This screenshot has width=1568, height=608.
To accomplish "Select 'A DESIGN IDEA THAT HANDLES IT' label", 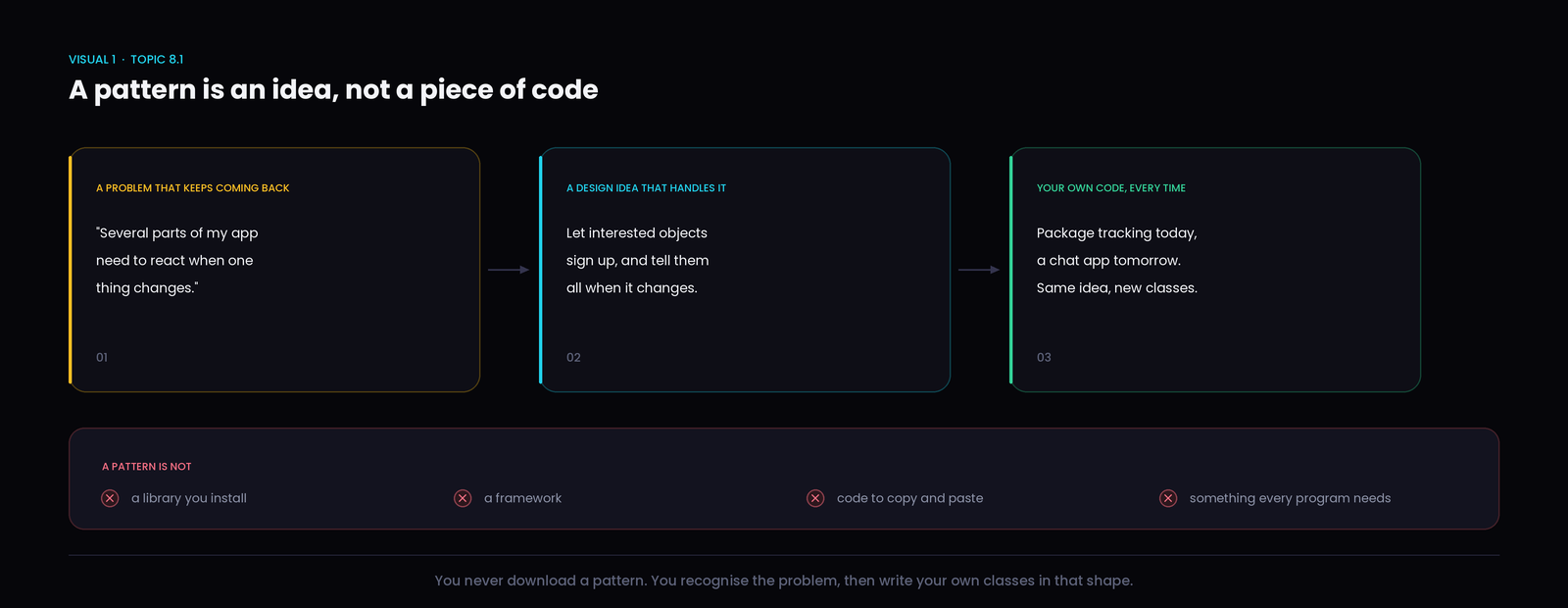I will tap(646, 188).
